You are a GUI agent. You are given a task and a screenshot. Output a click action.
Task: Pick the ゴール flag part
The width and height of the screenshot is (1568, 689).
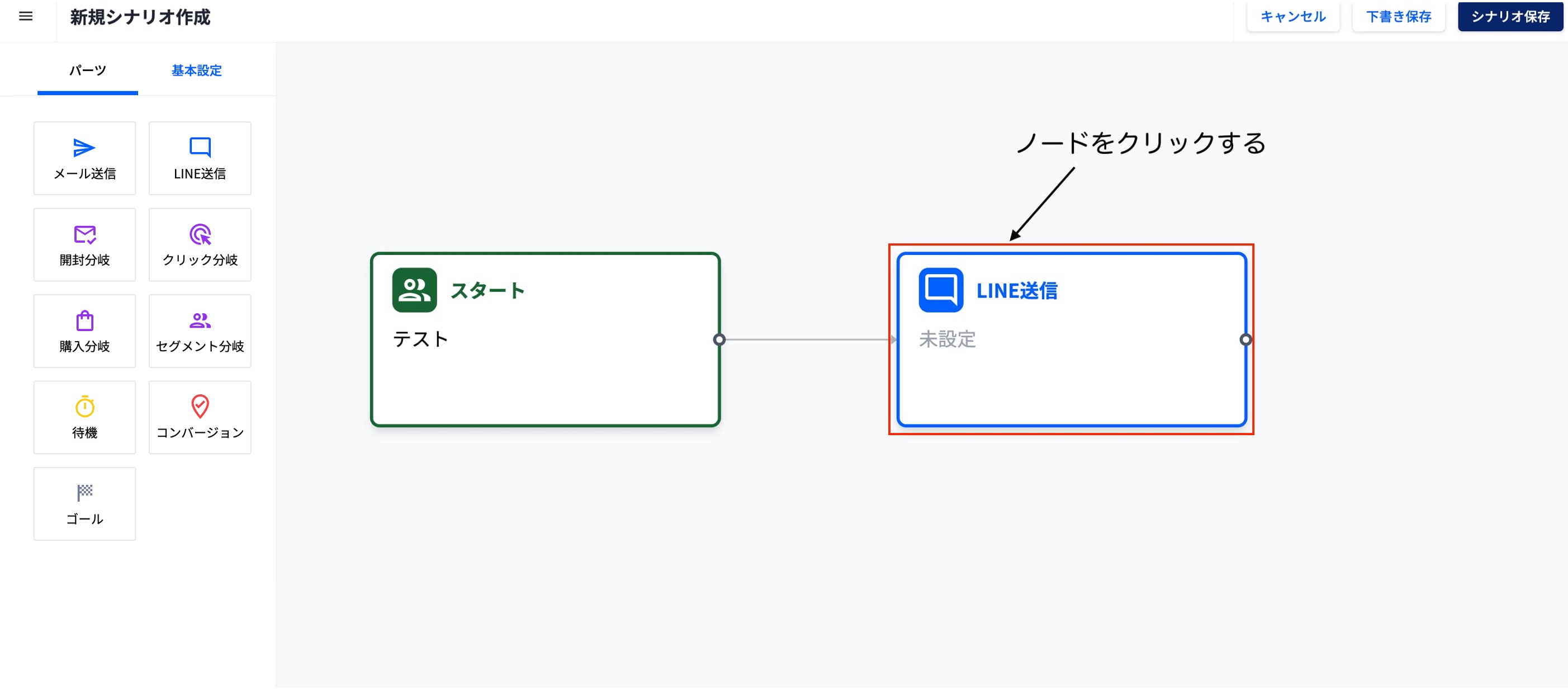tap(84, 504)
